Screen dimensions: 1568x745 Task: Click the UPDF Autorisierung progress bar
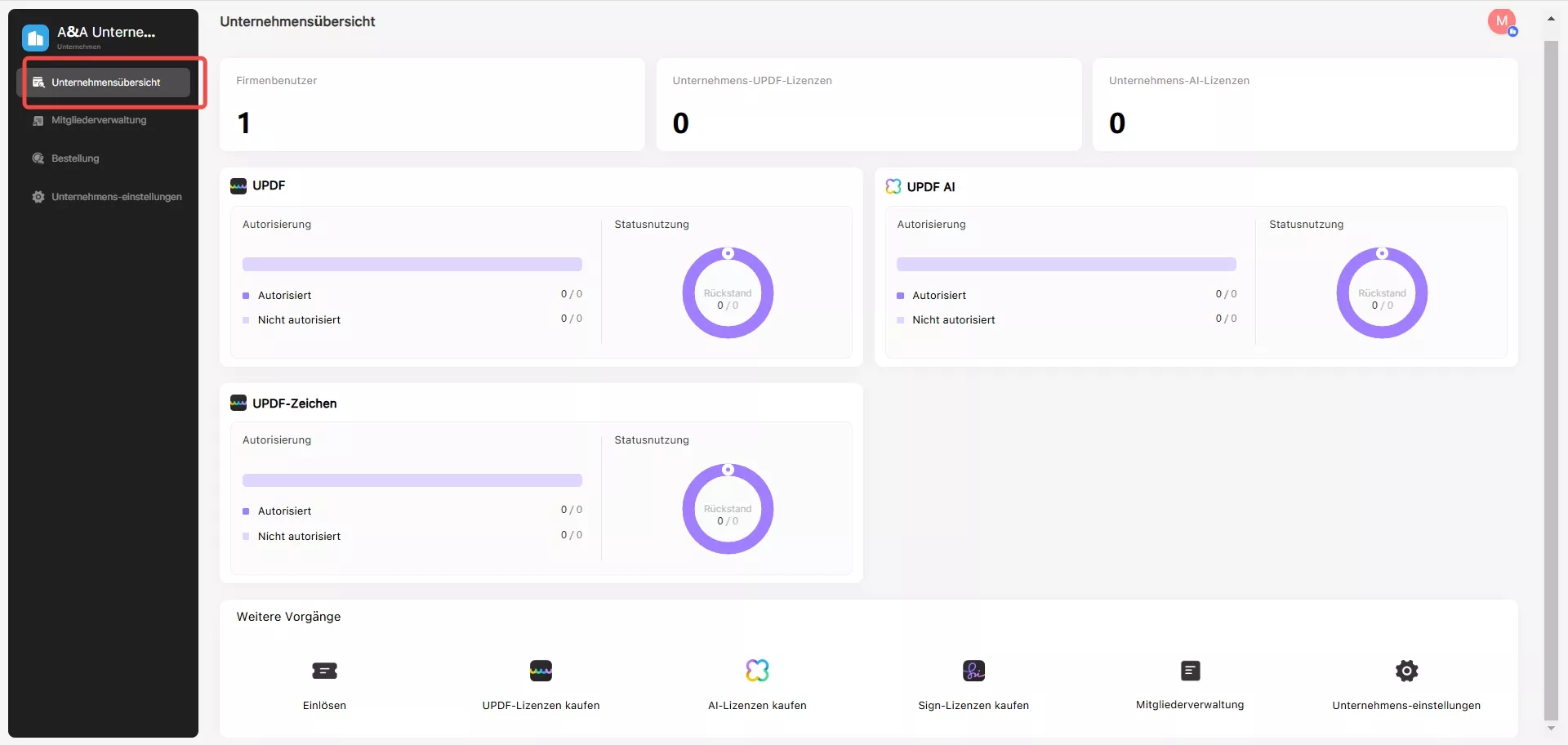(x=412, y=265)
